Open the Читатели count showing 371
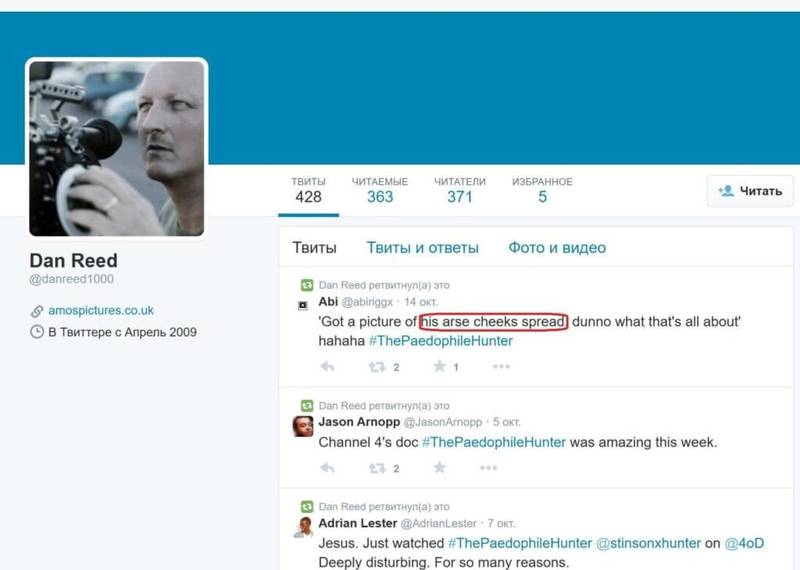Viewport: 800px width, 570px height. 460,191
